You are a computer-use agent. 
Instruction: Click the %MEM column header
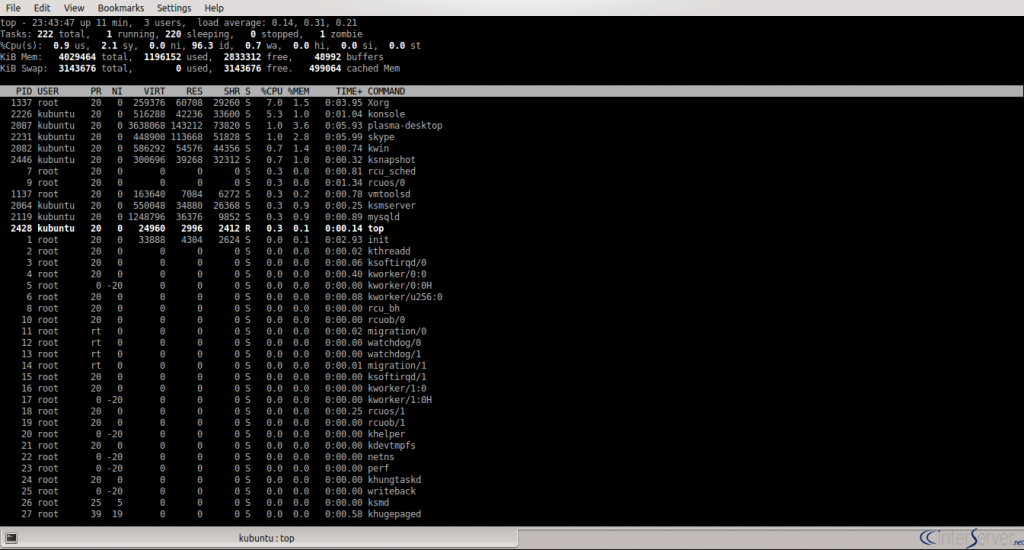pos(298,91)
